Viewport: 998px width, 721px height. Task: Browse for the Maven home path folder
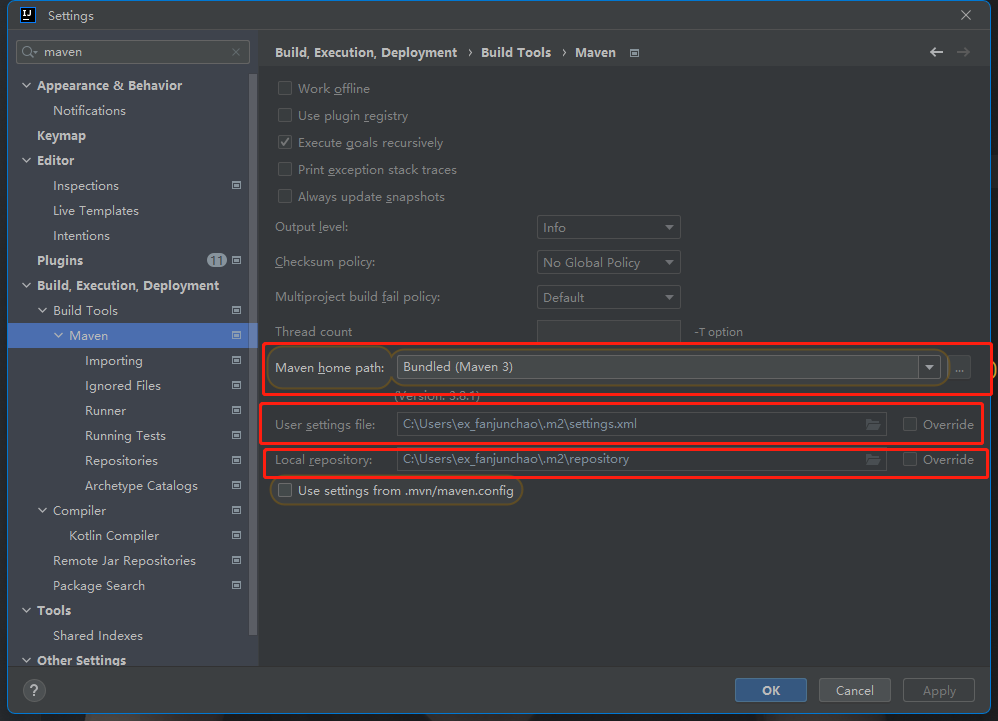click(960, 367)
